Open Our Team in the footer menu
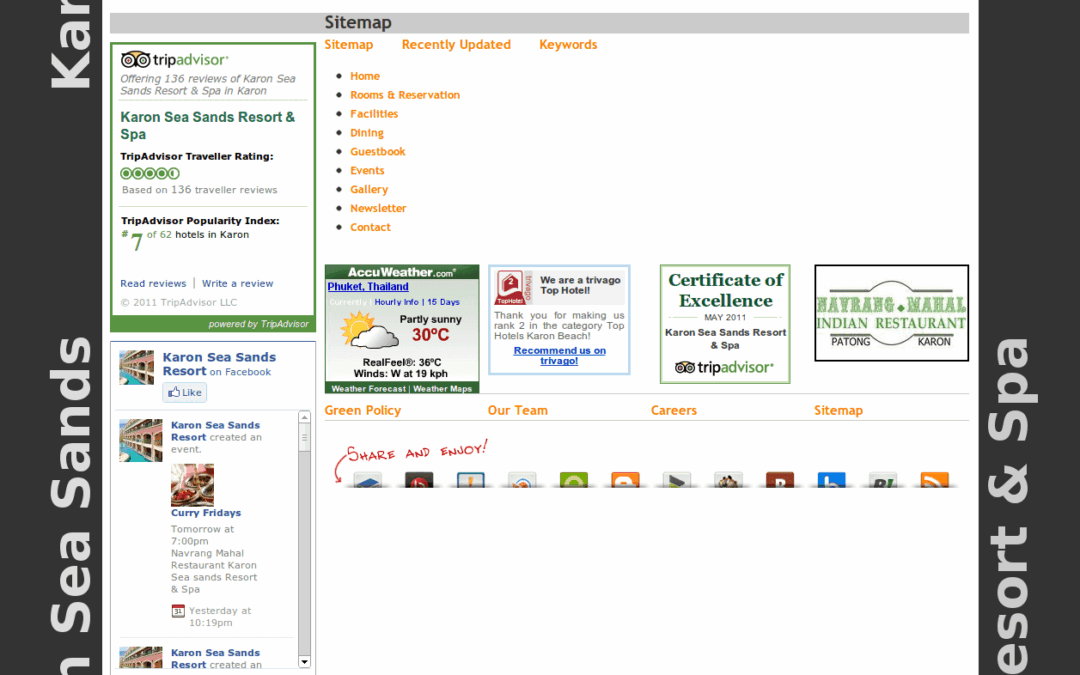1080x675 pixels. point(518,411)
